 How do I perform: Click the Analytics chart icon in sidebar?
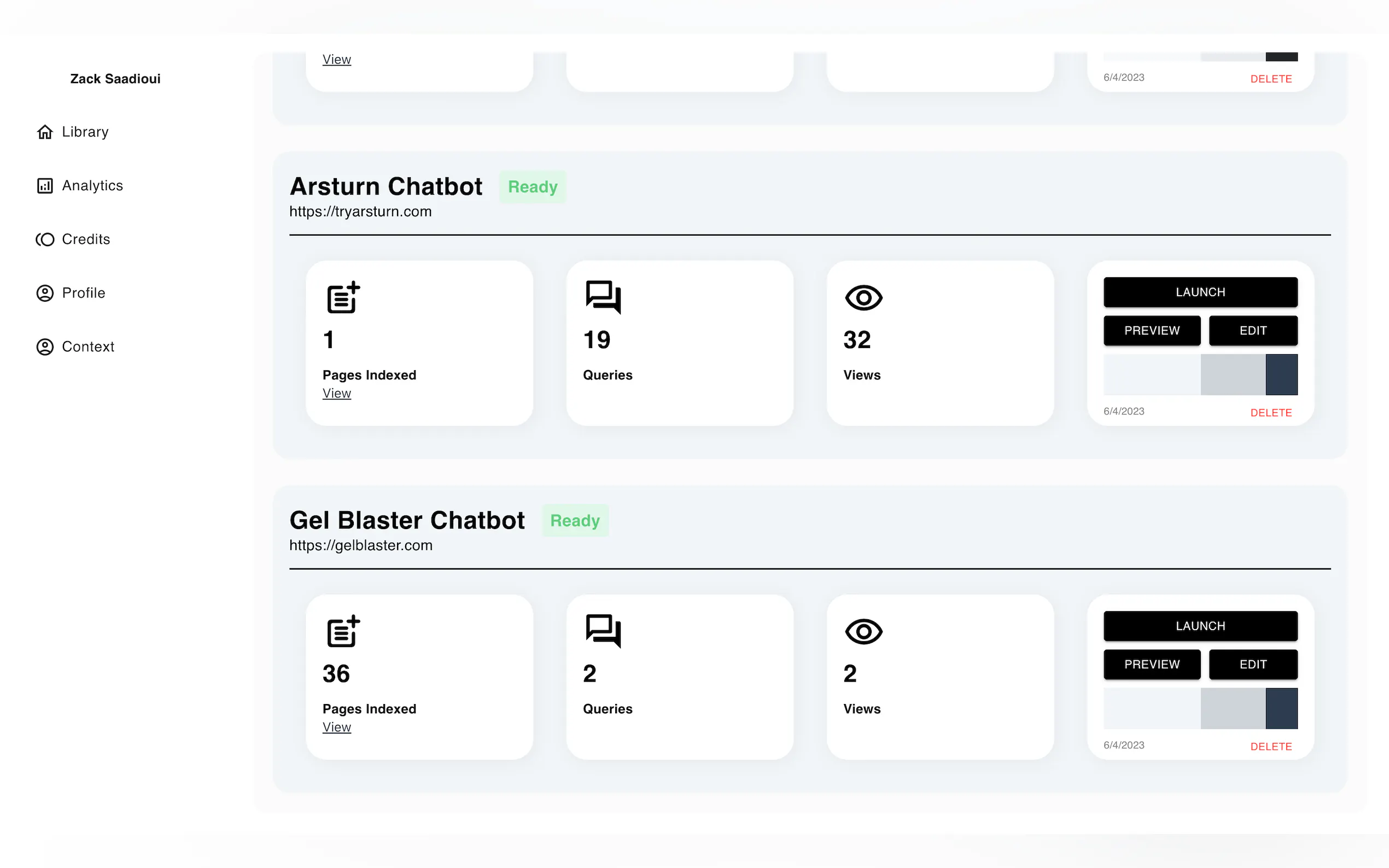point(45,185)
